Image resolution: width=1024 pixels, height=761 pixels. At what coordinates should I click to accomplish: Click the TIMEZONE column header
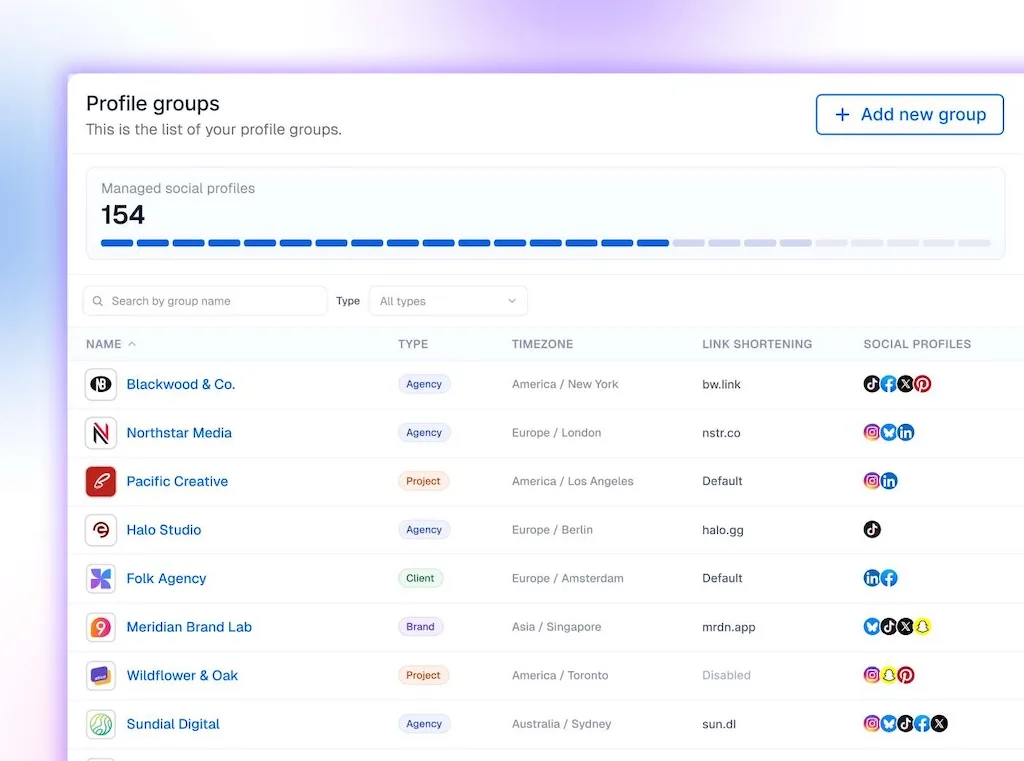pos(543,344)
